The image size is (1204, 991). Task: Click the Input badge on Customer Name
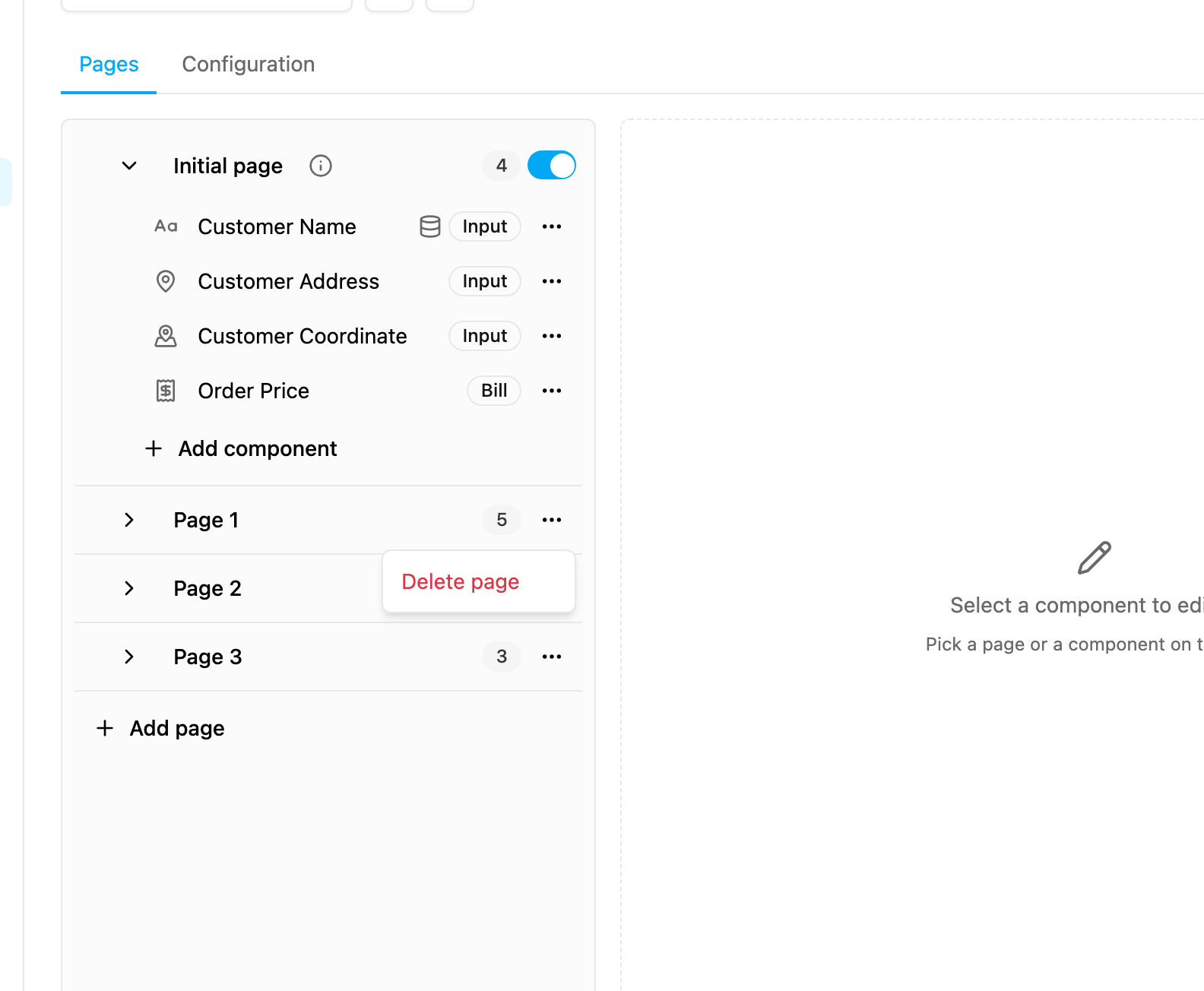coord(485,226)
